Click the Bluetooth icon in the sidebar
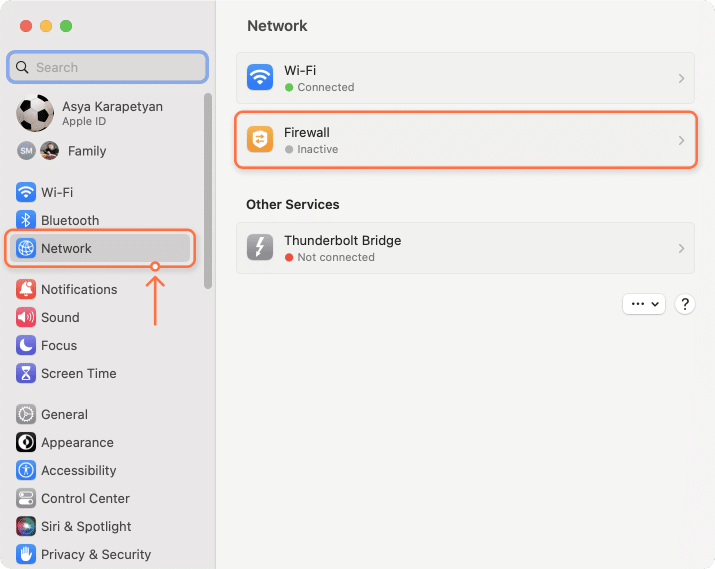The height and width of the screenshot is (569, 715). [26, 220]
